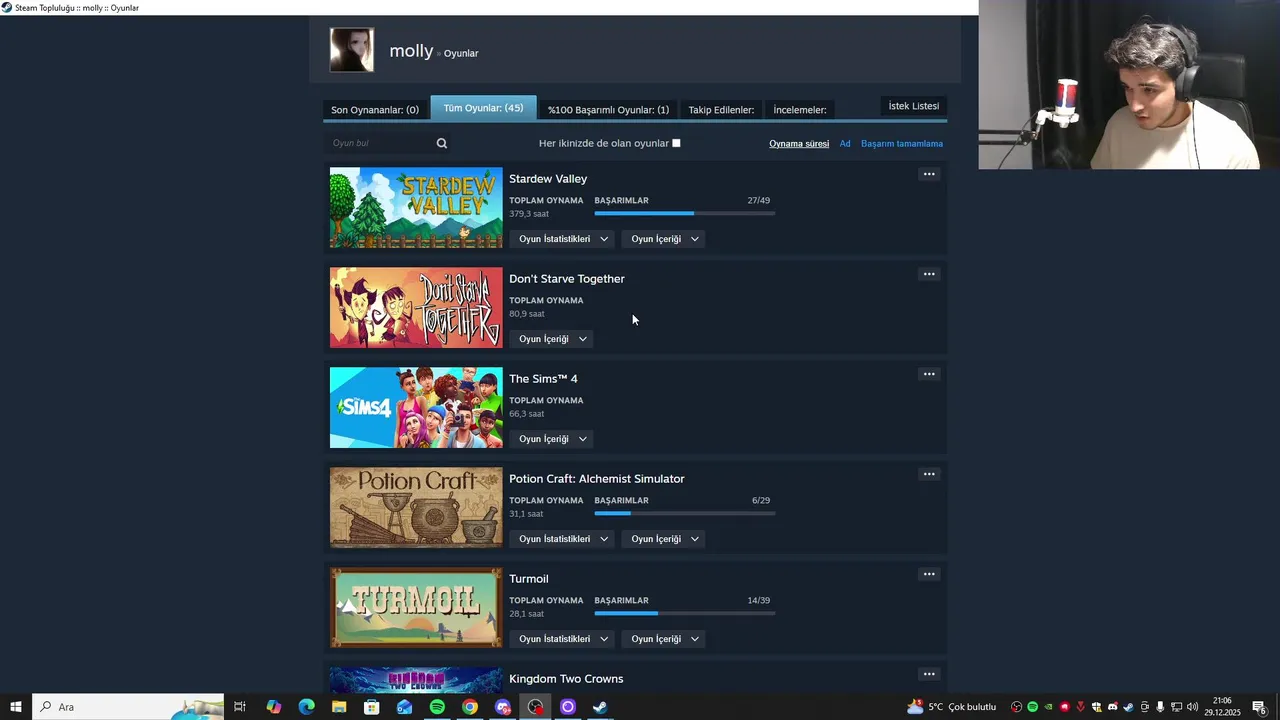Expand Oyun İçeriği for Stardew Valley
Screen dimensions: 1280x720
pos(664,239)
